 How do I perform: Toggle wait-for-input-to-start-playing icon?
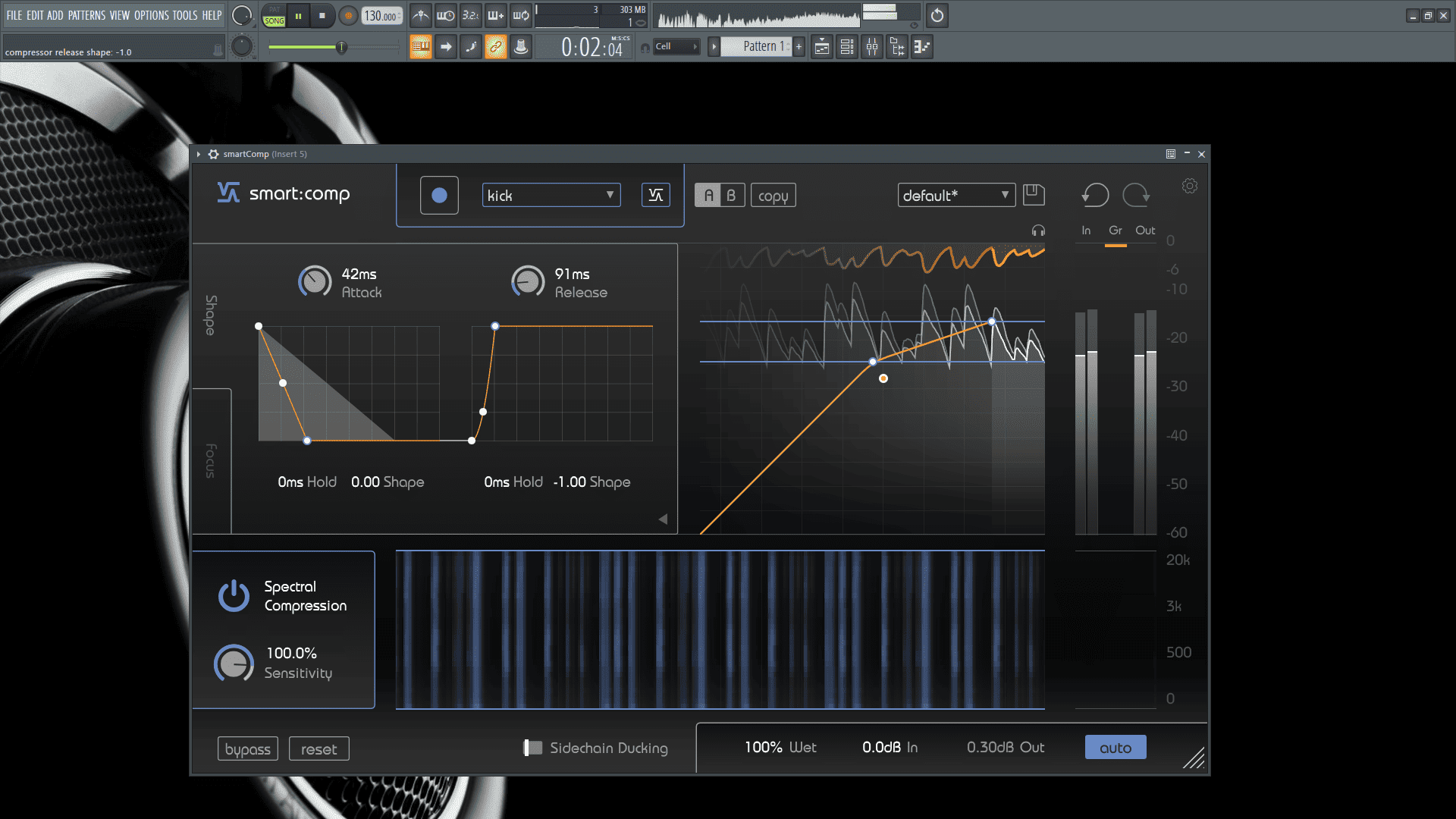[446, 15]
